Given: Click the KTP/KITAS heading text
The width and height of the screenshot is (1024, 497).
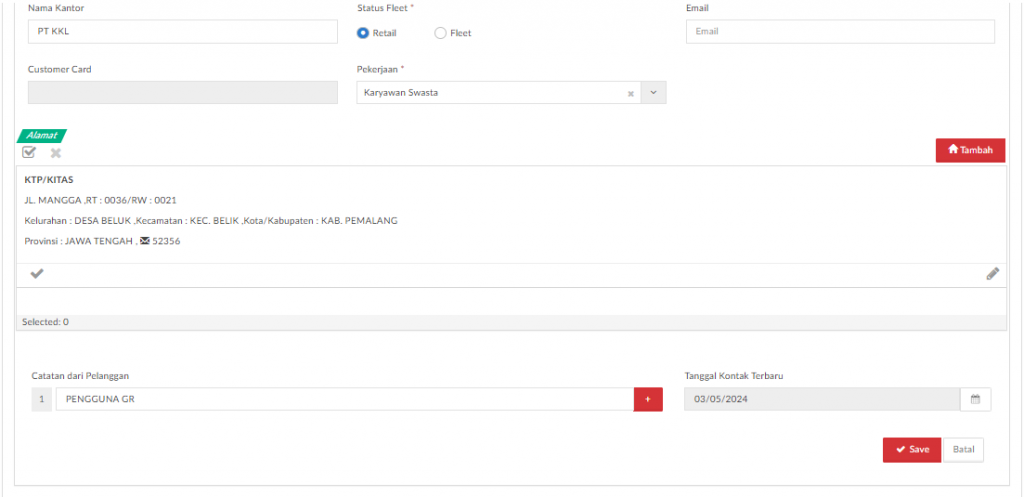Looking at the screenshot, I should tap(49, 180).
